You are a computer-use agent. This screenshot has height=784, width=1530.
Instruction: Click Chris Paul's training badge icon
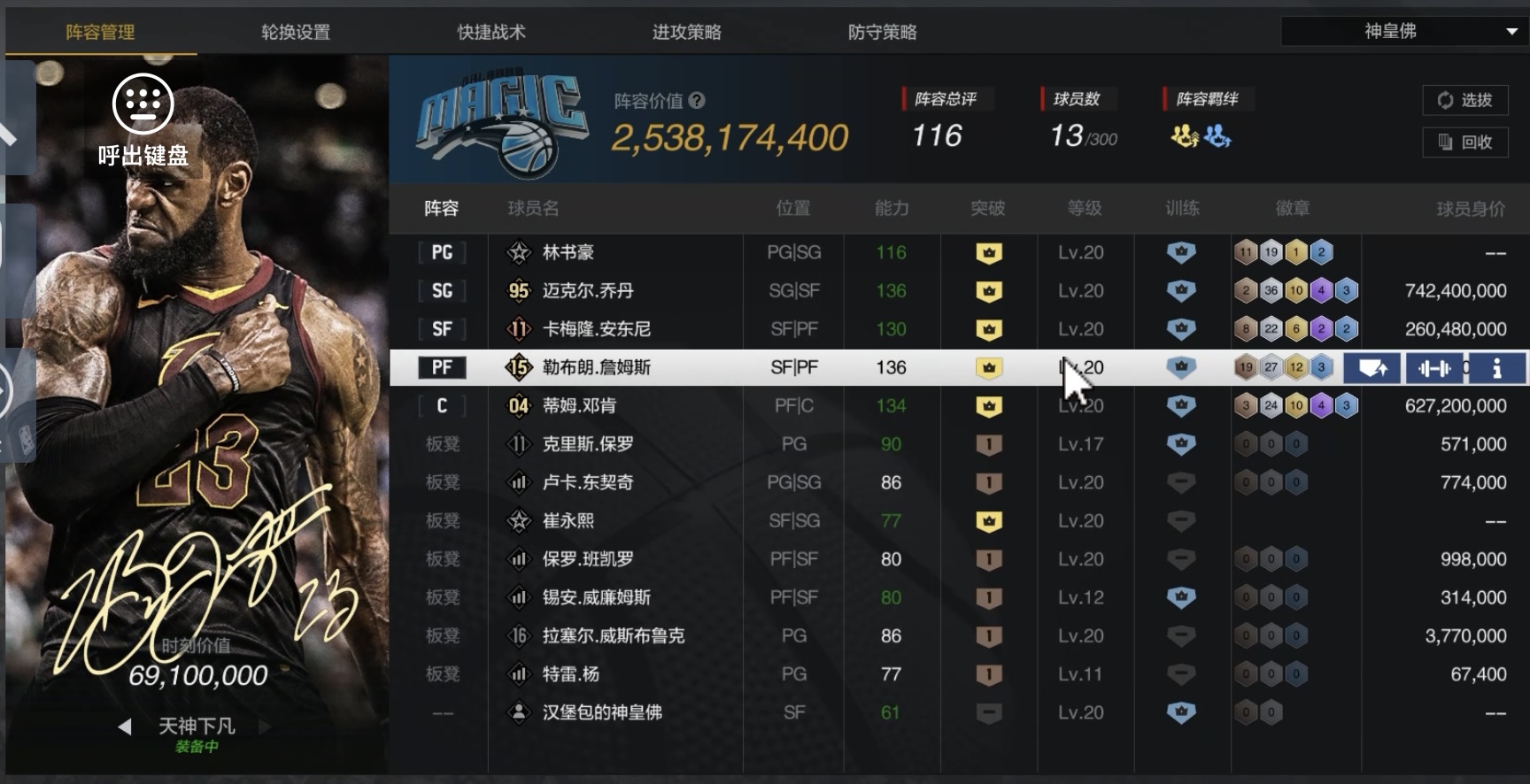(x=1181, y=444)
